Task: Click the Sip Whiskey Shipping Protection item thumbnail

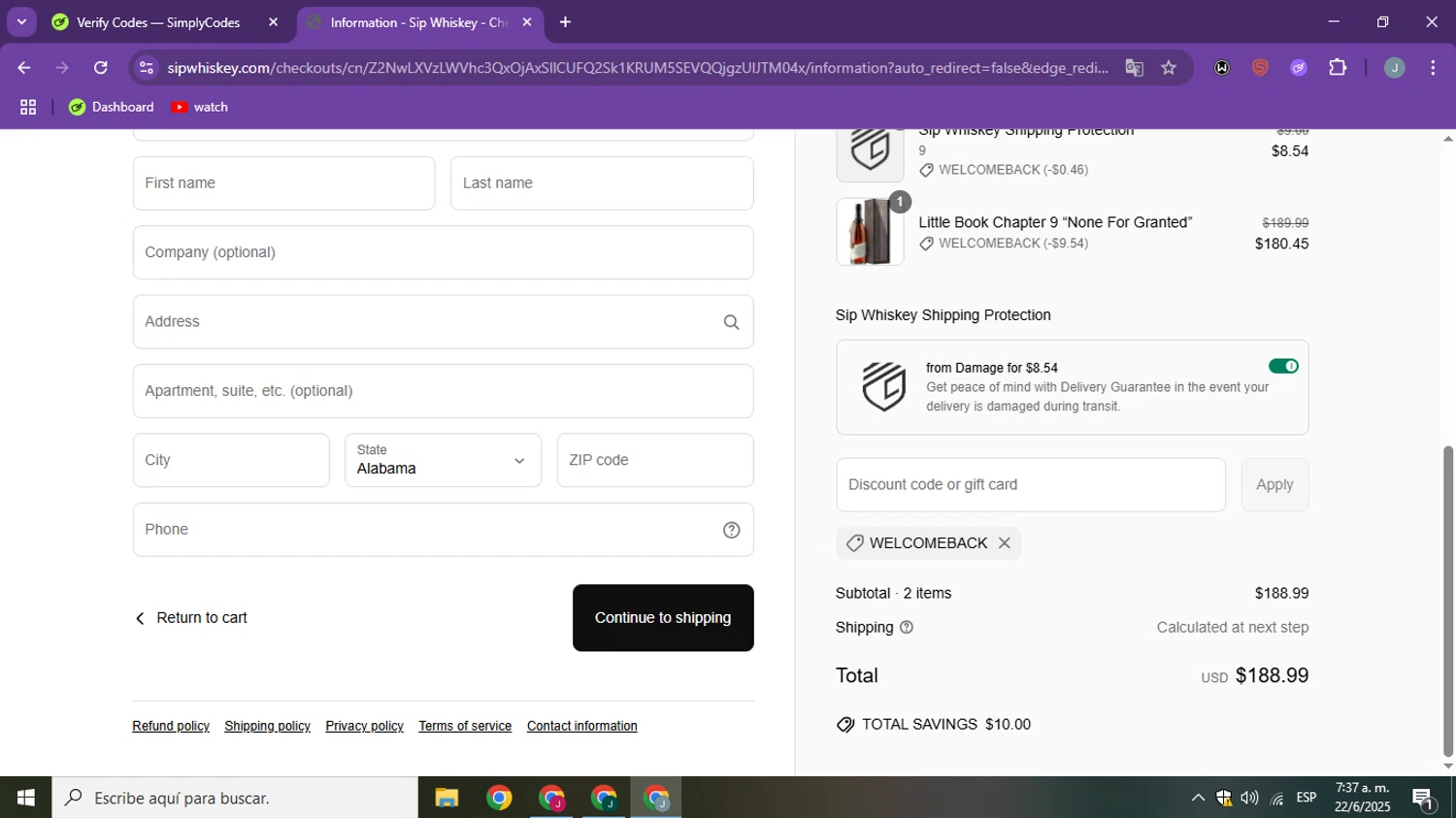Action: [x=870, y=153]
